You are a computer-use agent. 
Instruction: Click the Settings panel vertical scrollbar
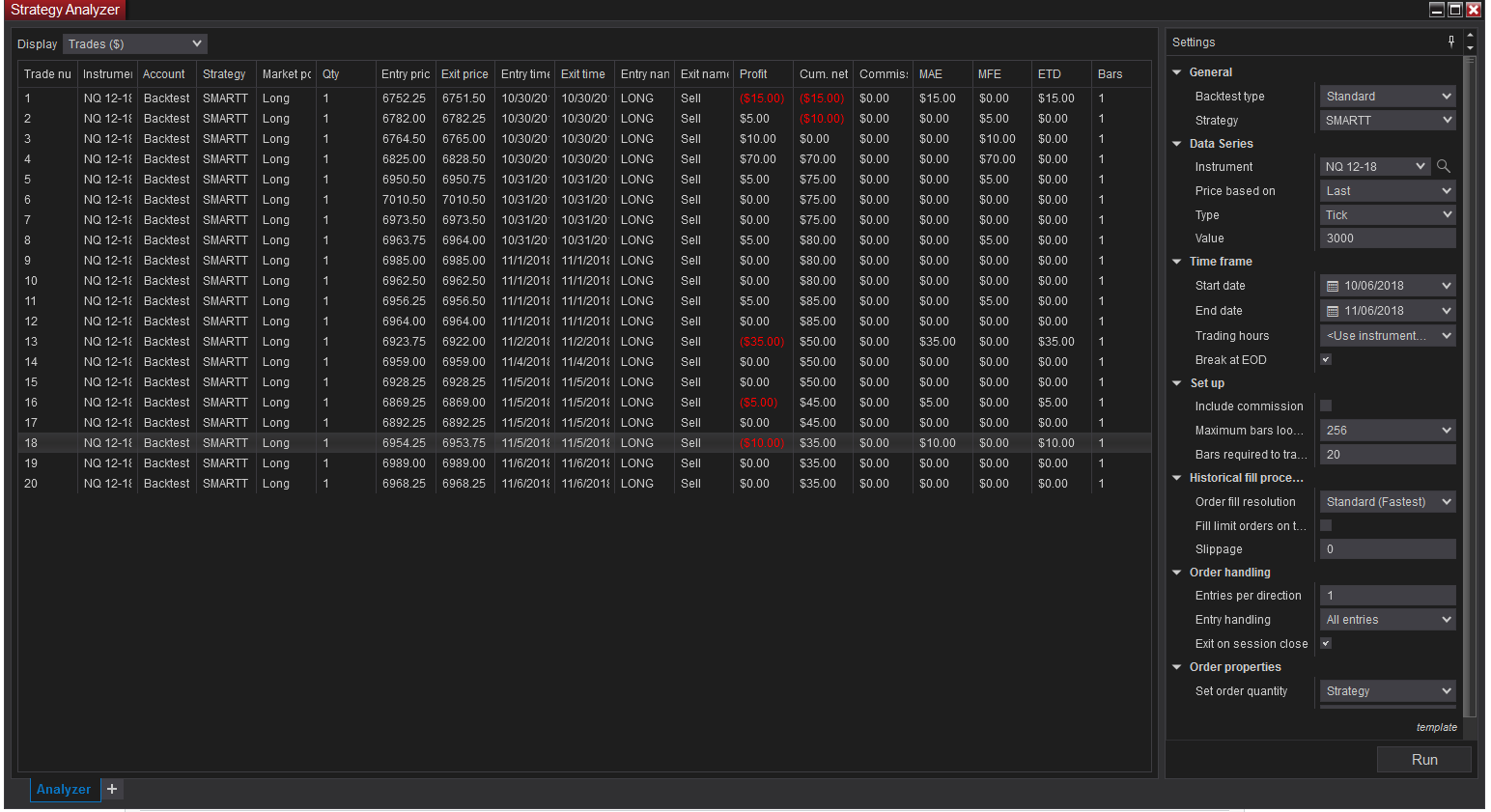[1471, 386]
